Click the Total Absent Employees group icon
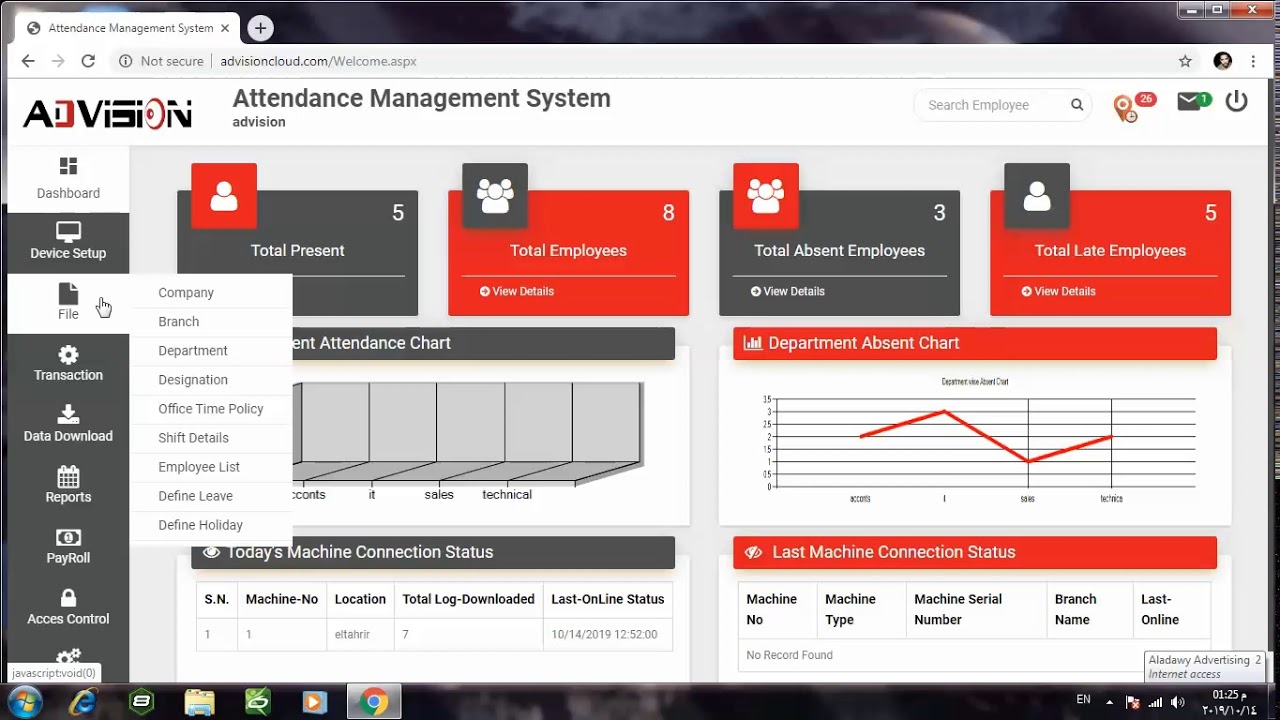Screen dimensions: 1280x720 (x=766, y=196)
